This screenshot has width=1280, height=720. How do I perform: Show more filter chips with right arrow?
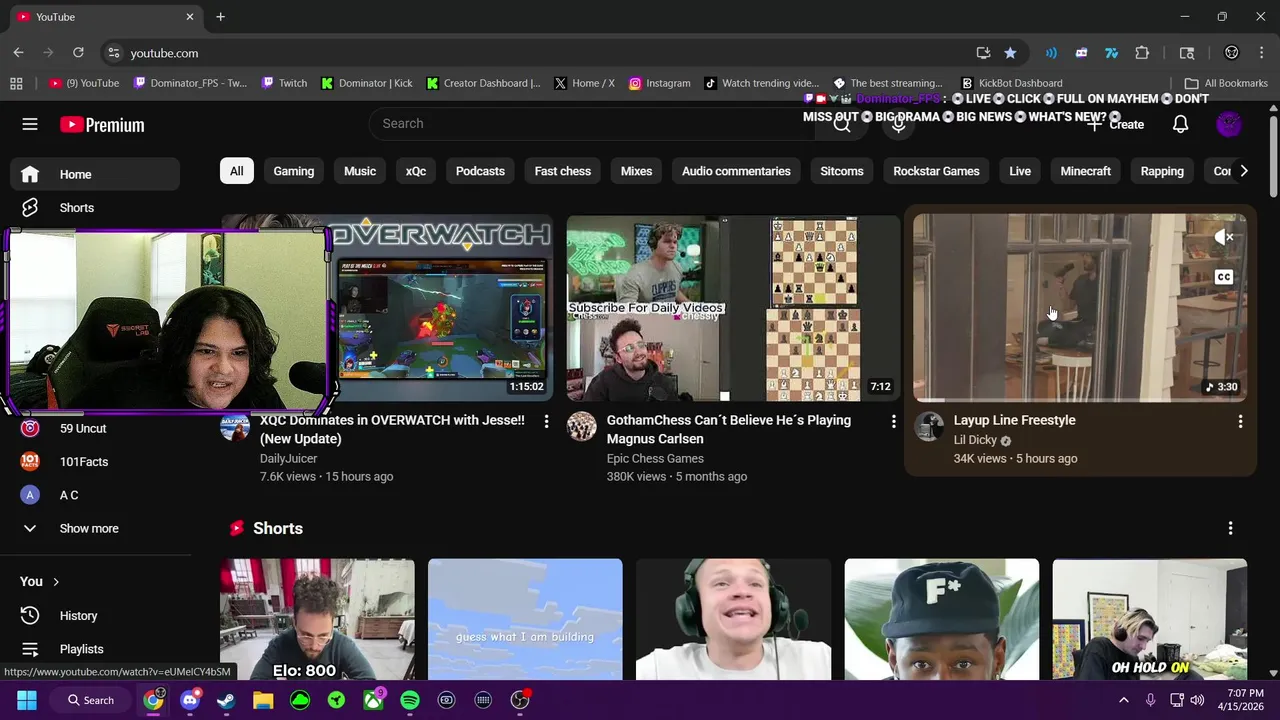coord(1243,171)
